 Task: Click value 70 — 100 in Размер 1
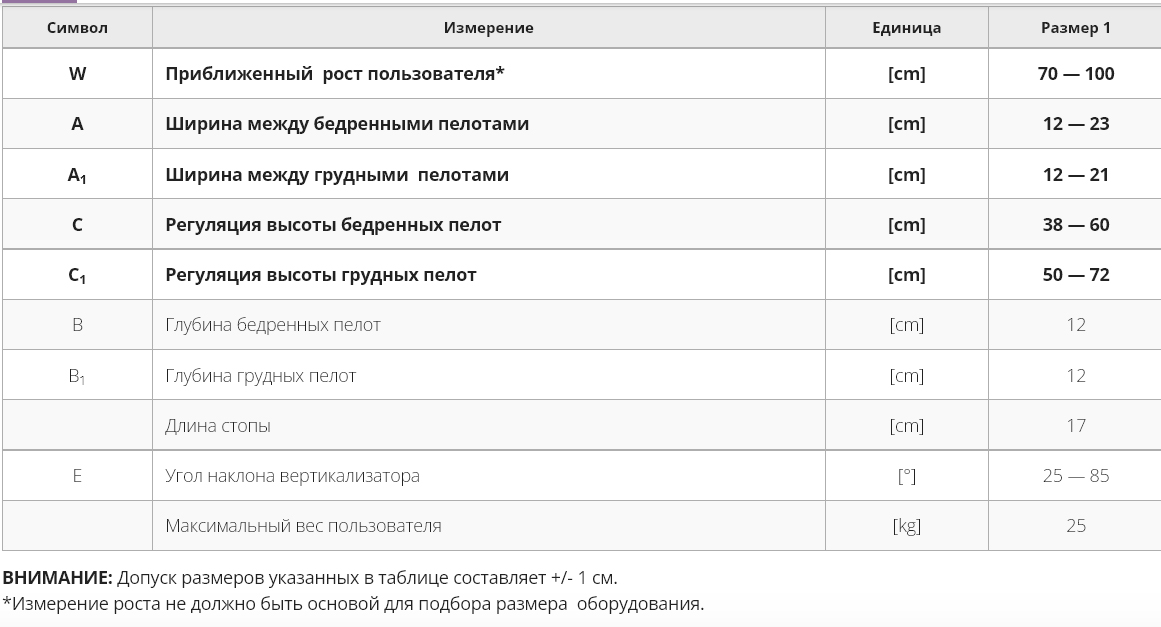[1076, 74]
